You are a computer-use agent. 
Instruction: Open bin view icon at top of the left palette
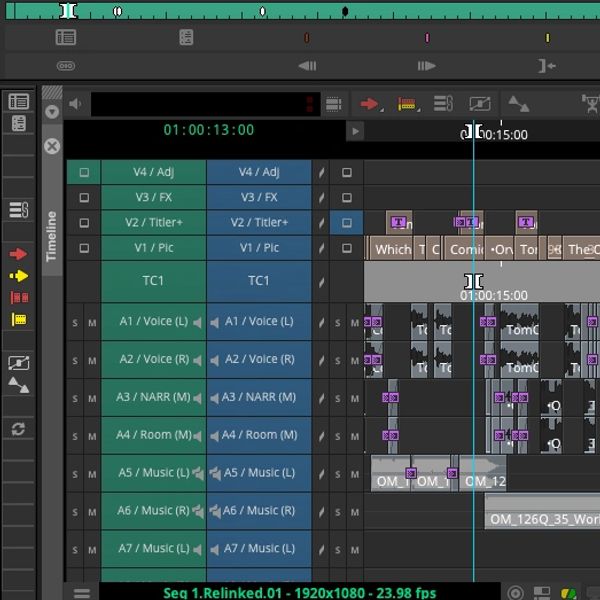point(18,101)
